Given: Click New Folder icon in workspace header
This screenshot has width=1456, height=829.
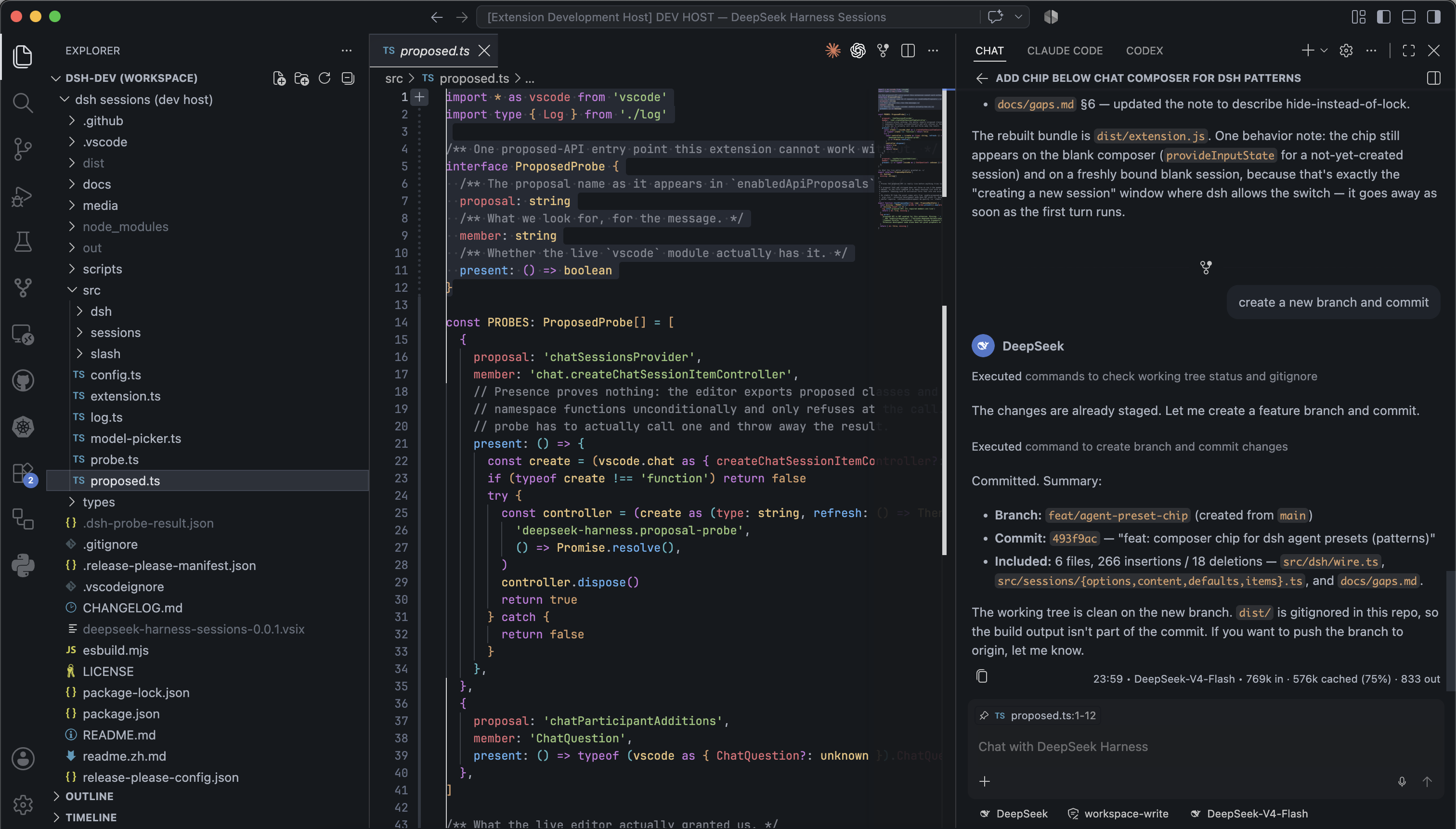Looking at the screenshot, I should coord(302,78).
